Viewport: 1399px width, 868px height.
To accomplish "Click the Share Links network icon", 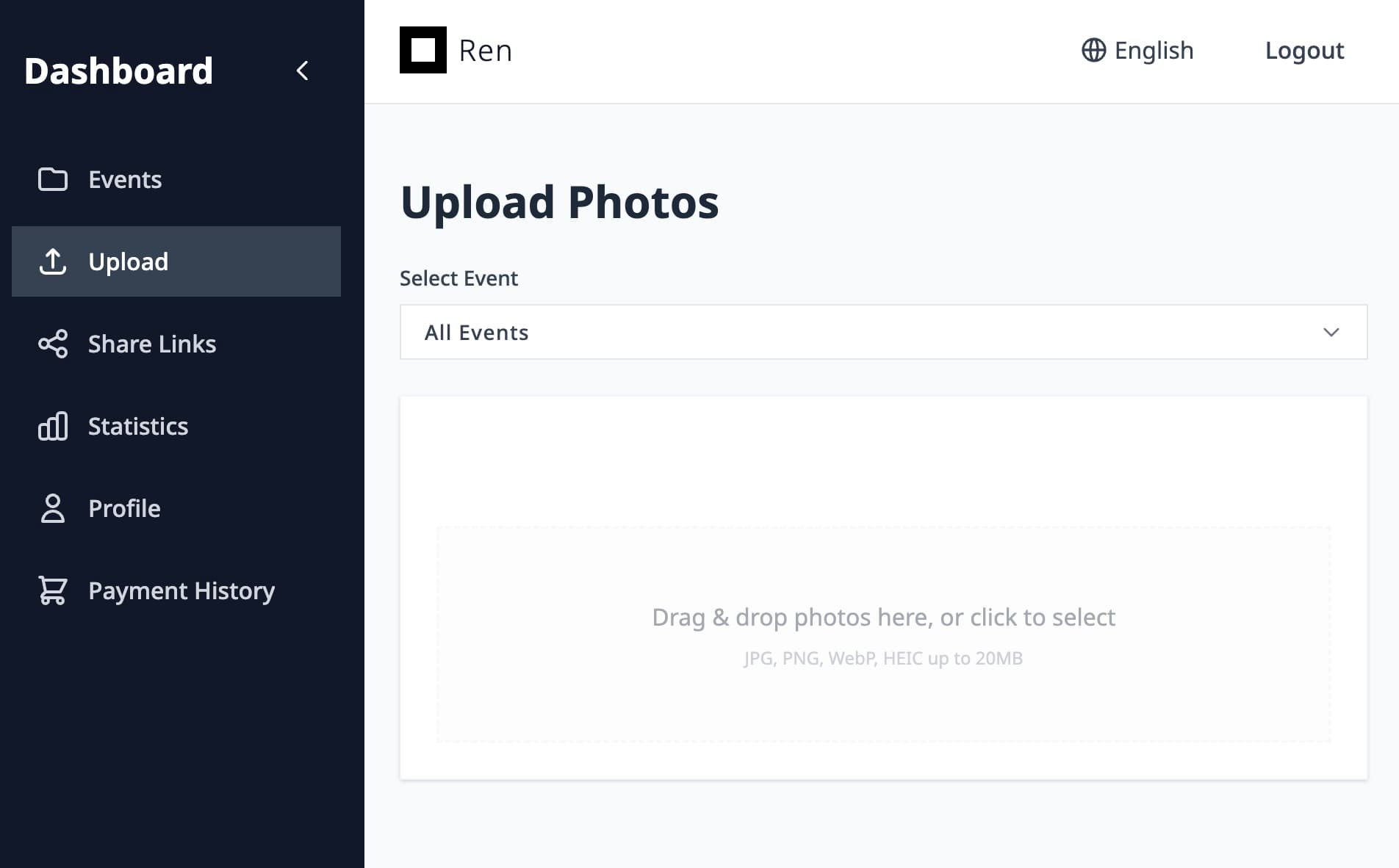I will pos(53,344).
